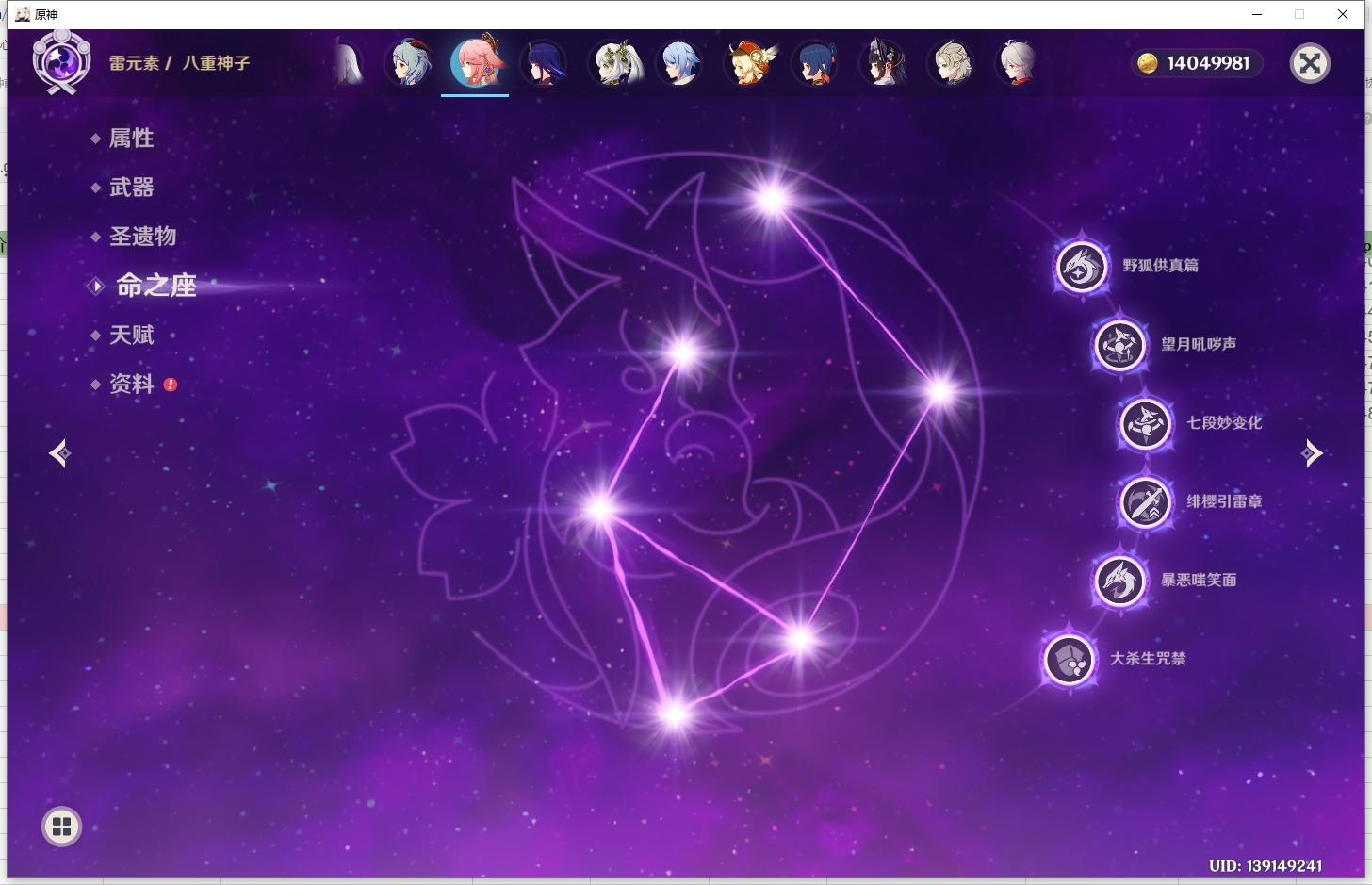Open the four-square grid menu button
1372x885 pixels.
62,827
